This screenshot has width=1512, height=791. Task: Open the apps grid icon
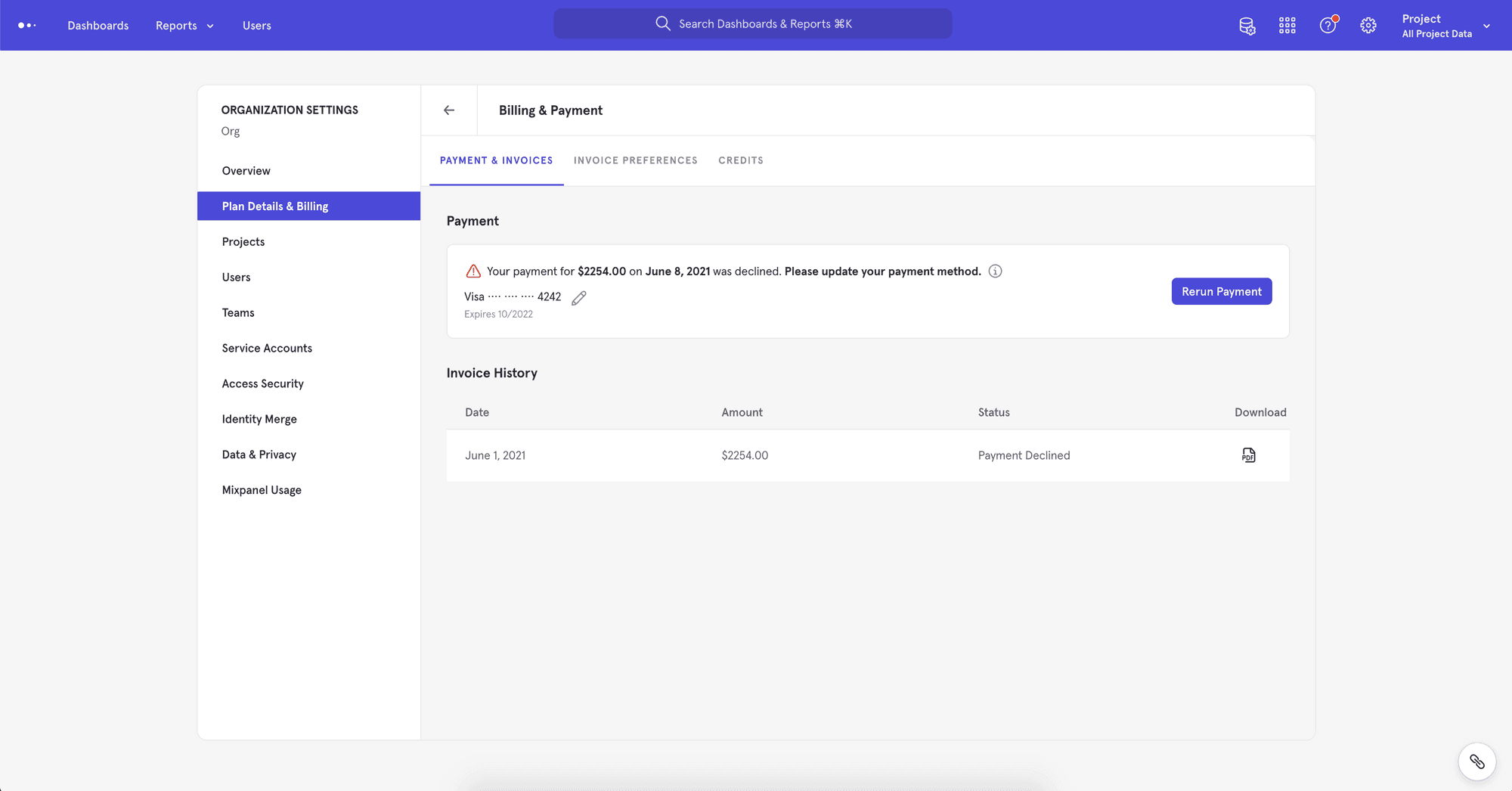(1287, 25)
